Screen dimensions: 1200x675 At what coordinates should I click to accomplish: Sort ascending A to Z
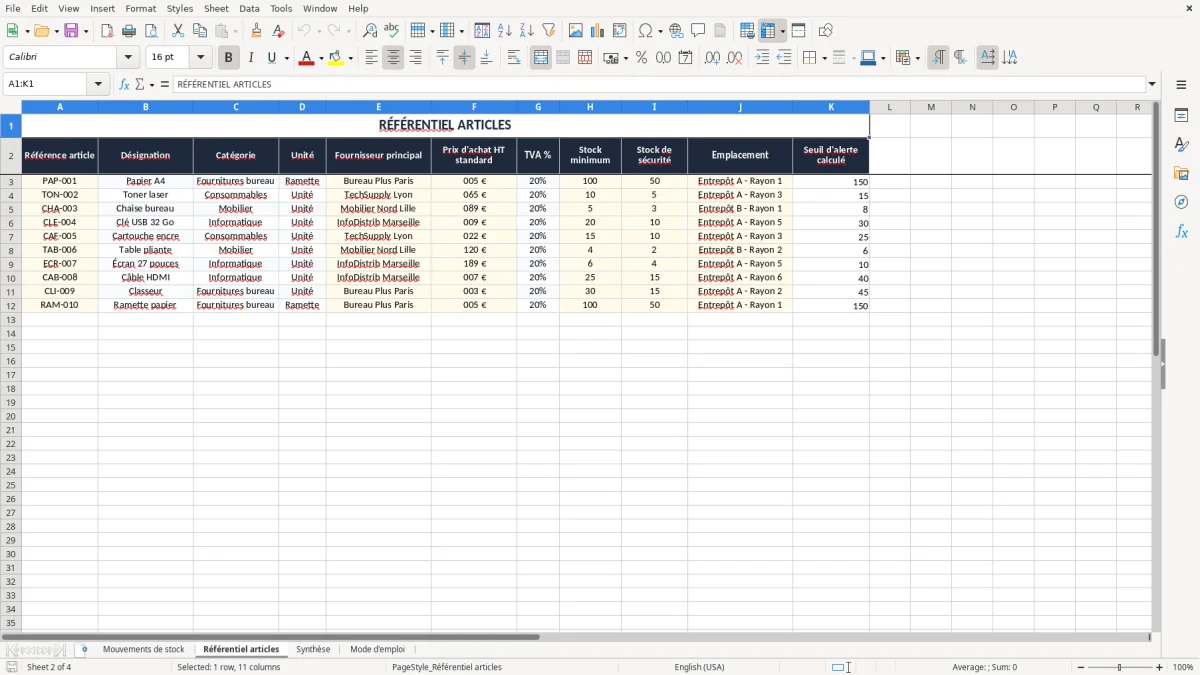point(505,31)
